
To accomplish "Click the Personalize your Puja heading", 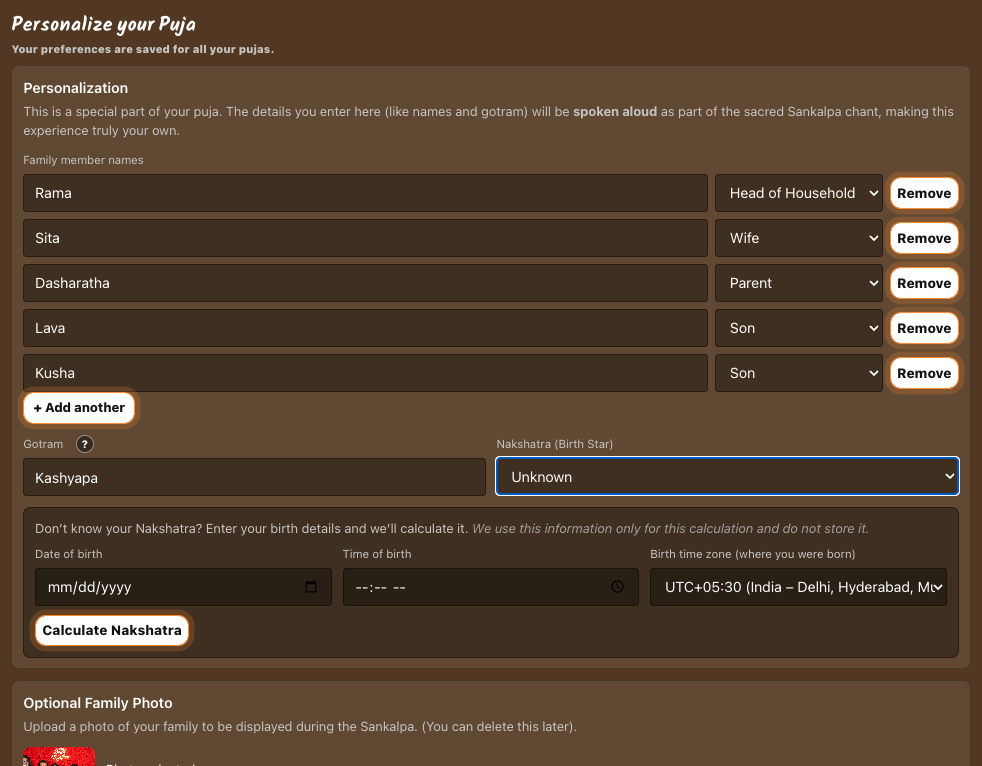I will click(103, 24).
